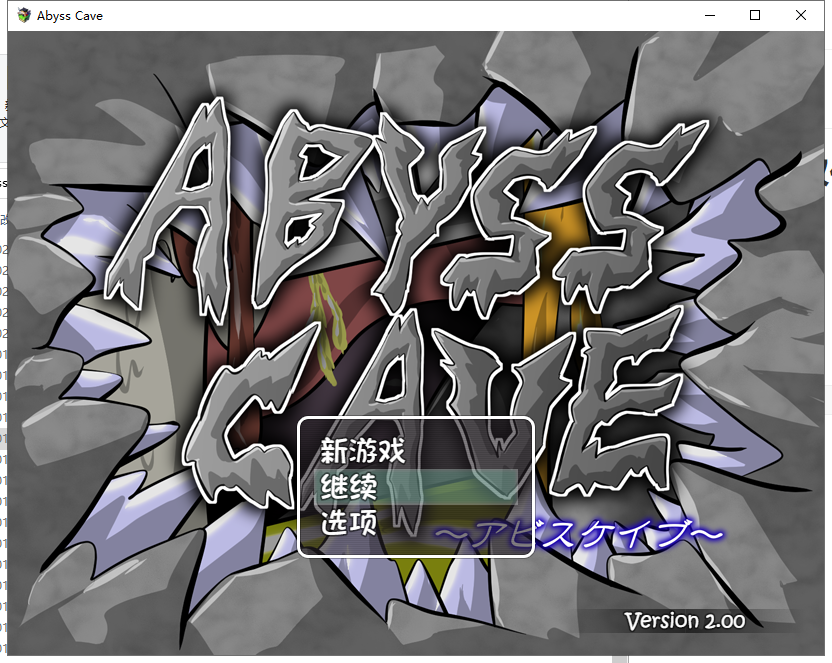Click the Abyss Cave app icon in title bar
Screen dimensions: 832x663
click(x=21, y=16)
